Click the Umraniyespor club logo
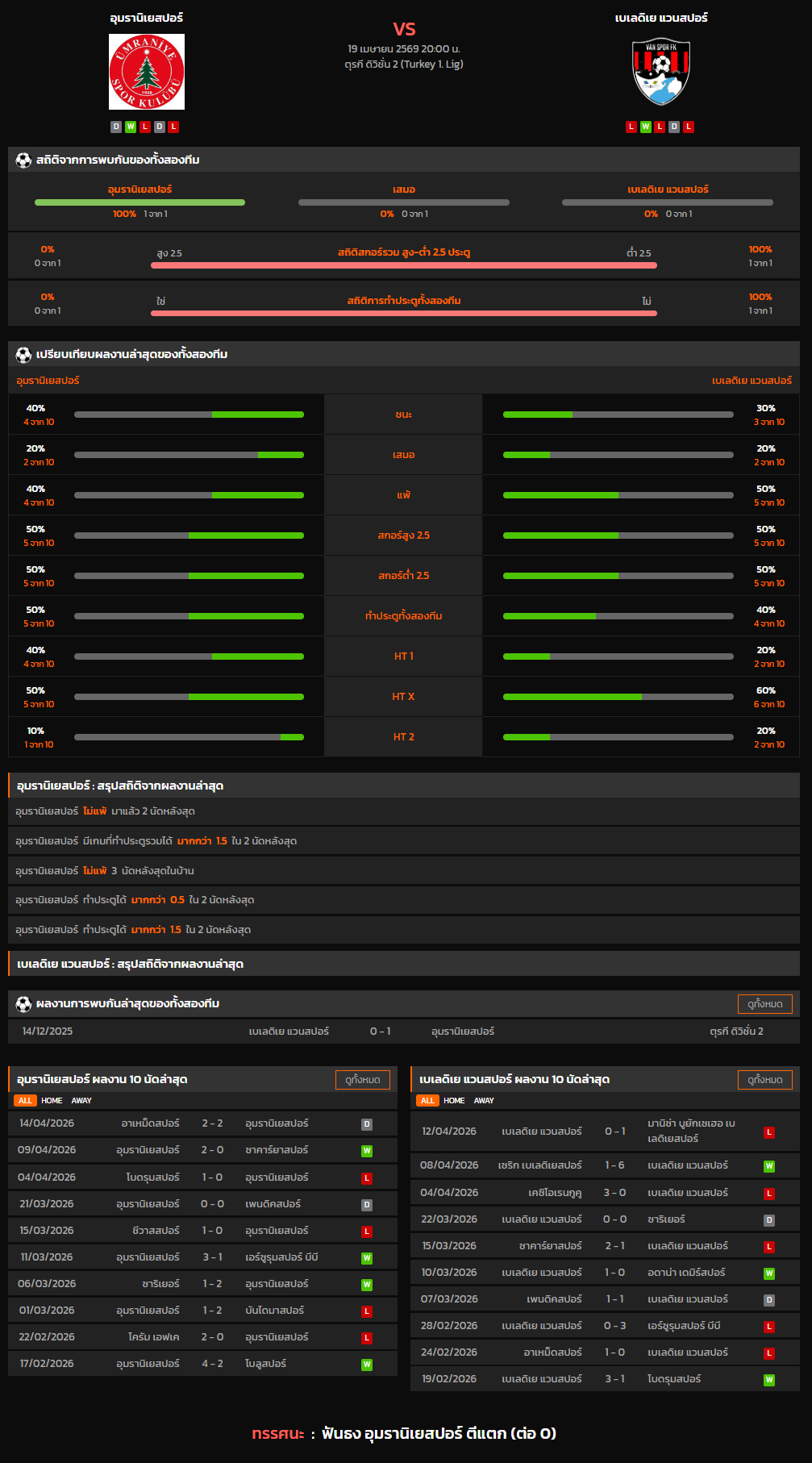 (x=147, y=72)
